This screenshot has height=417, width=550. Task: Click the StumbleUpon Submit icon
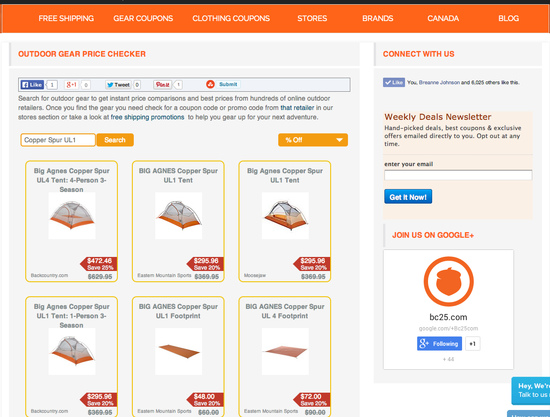210,84
